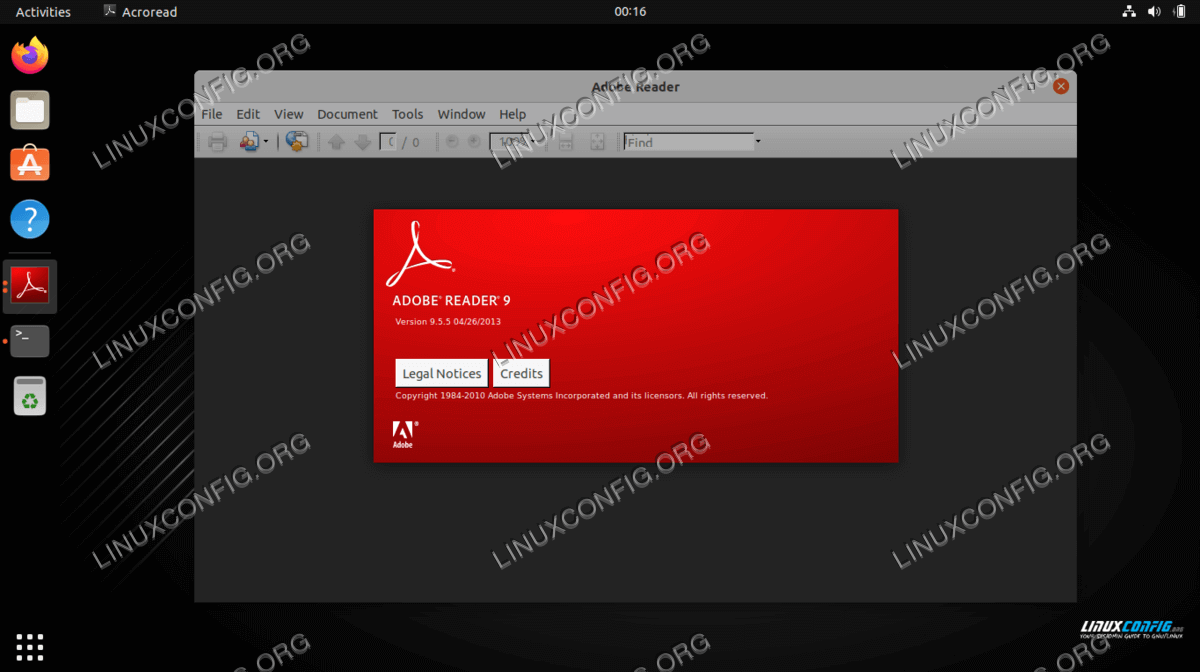This screenshot has height=672, width=1200.
Task: Click the 'ADOBE READER 9' title text
Action: click(x=451, y=300)
